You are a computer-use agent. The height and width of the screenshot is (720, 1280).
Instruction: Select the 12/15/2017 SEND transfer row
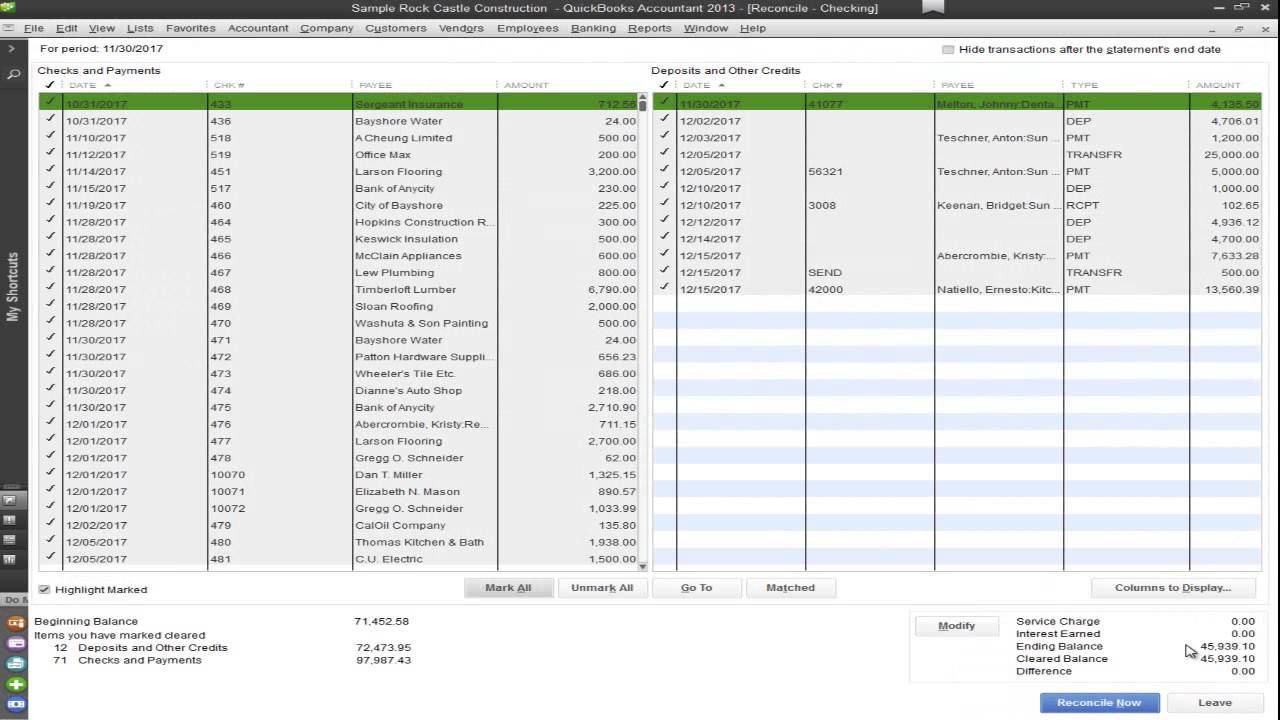tap(957, 272)
